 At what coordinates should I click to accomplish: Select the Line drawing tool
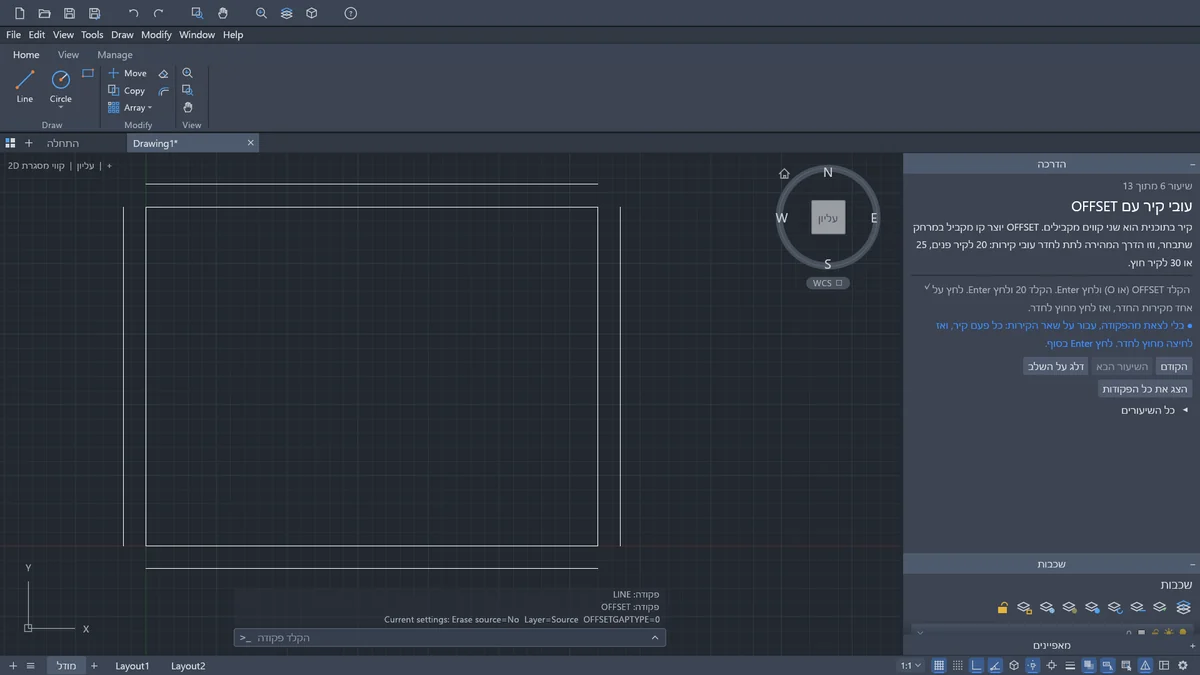25,86
